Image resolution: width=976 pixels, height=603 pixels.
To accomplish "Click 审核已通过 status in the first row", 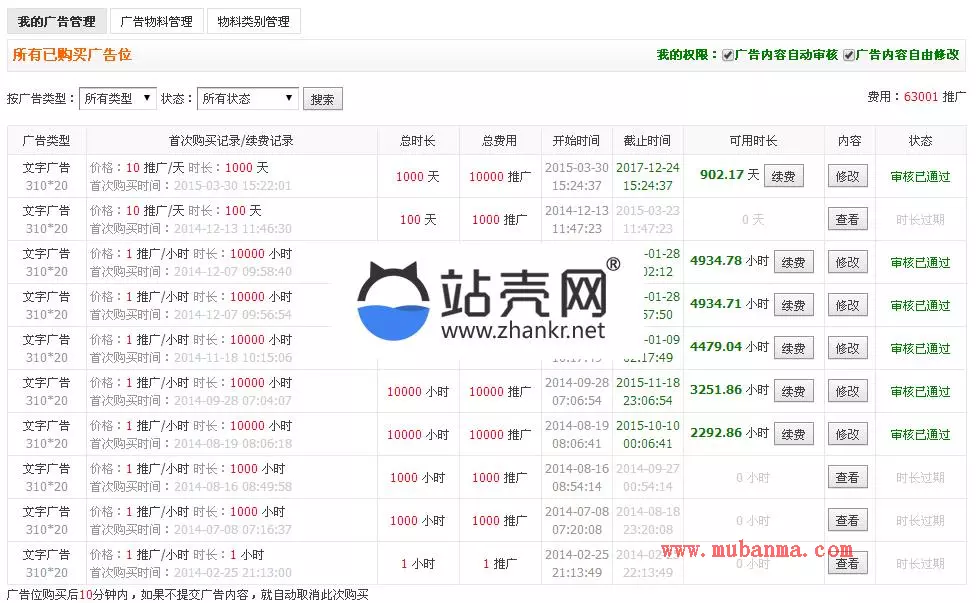I will [x=920, y=177].
